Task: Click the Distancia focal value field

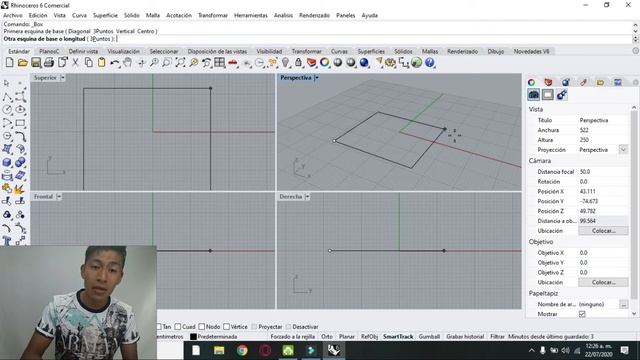Action: 603,171
